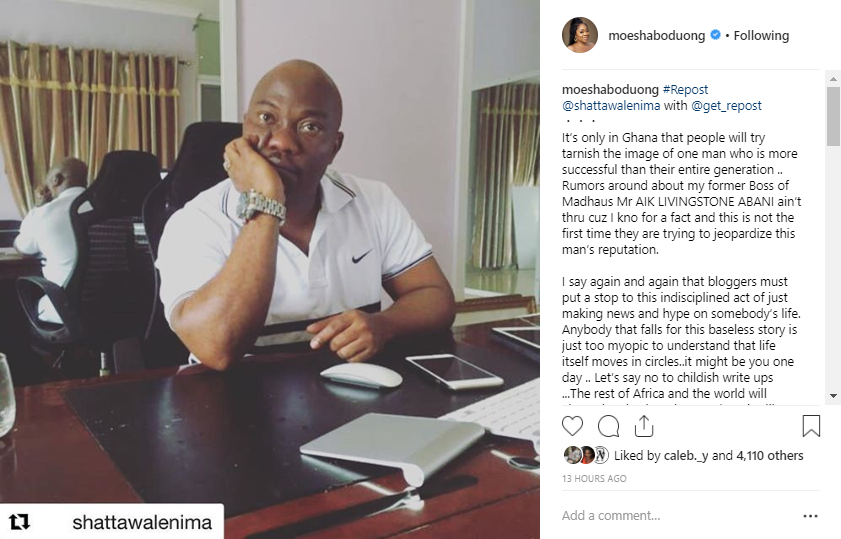Click the liker avatars beside Liked by
The width and height of the screenshot is (841, 539).
[x=586, y=455]
